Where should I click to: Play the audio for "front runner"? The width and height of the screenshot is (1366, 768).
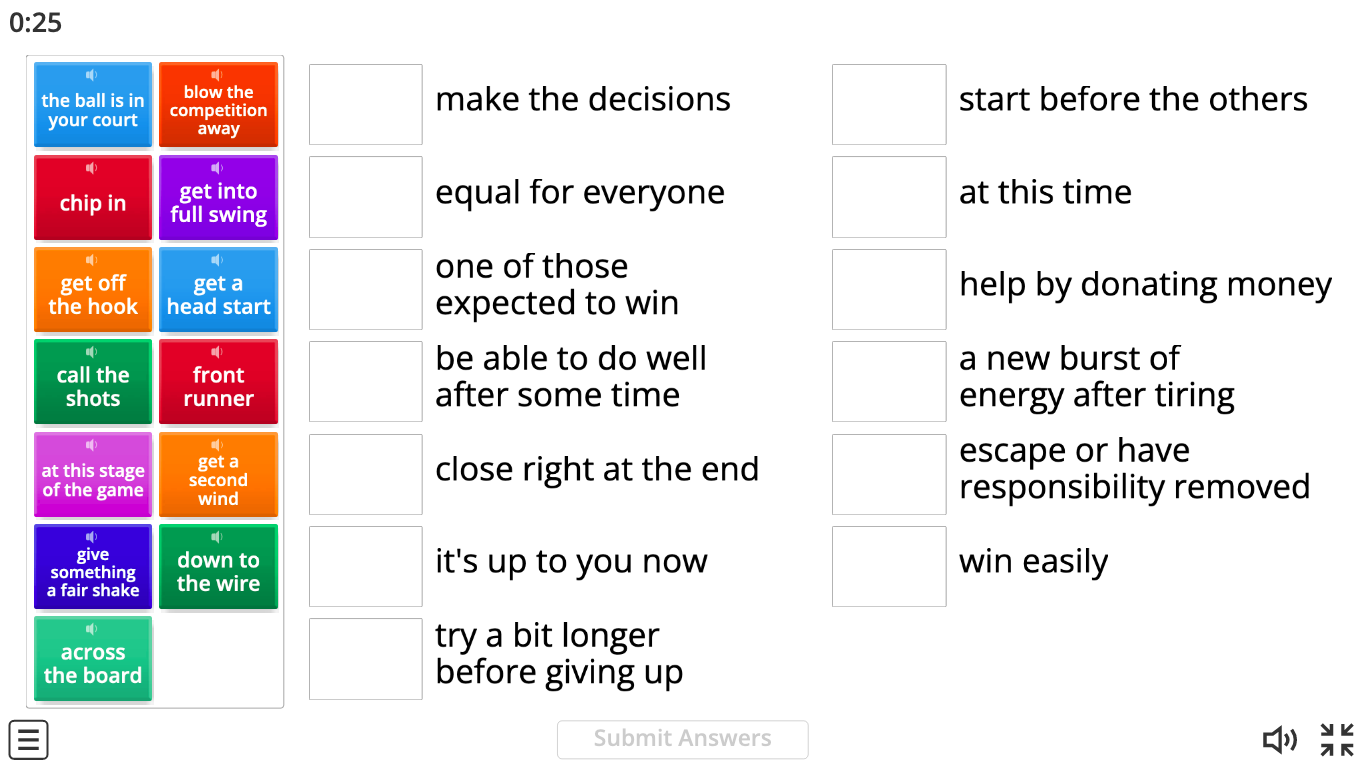click(218, 350)
